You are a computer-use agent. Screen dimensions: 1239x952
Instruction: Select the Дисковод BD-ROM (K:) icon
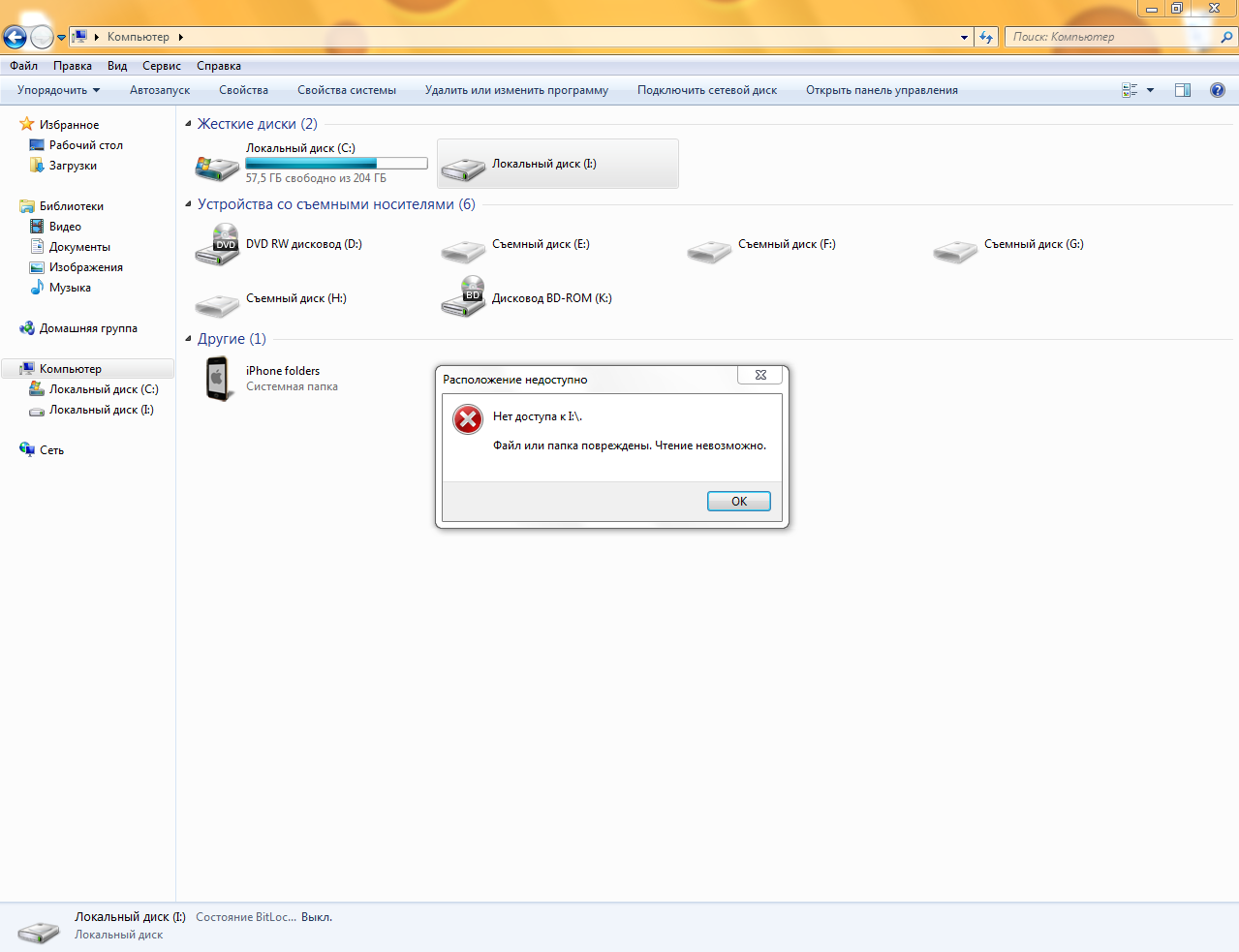[x=463, y=298]
